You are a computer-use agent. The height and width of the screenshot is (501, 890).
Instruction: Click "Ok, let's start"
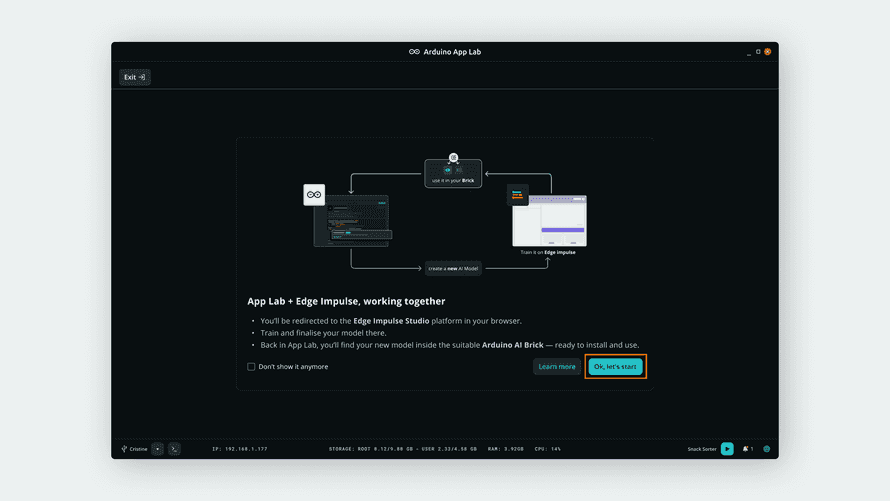click(615, 367)
